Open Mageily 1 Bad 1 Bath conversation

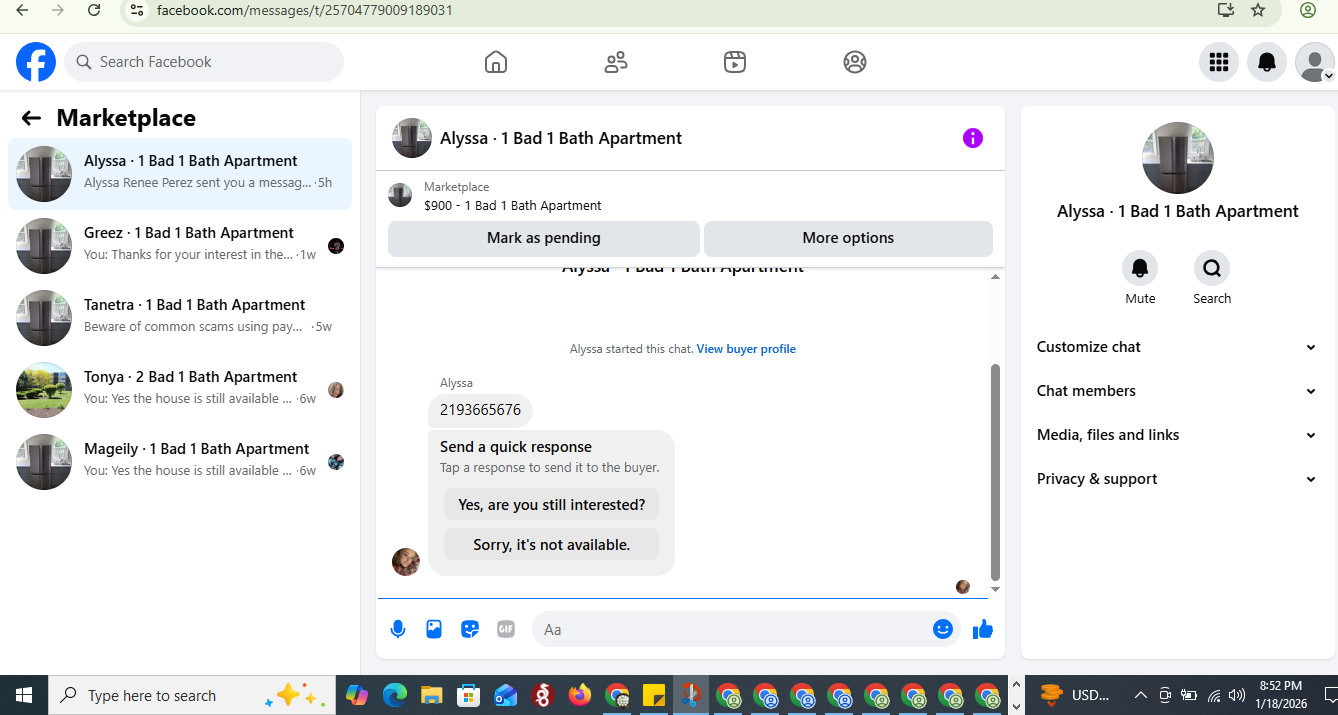pyautogui.click(x=180, y=462)
